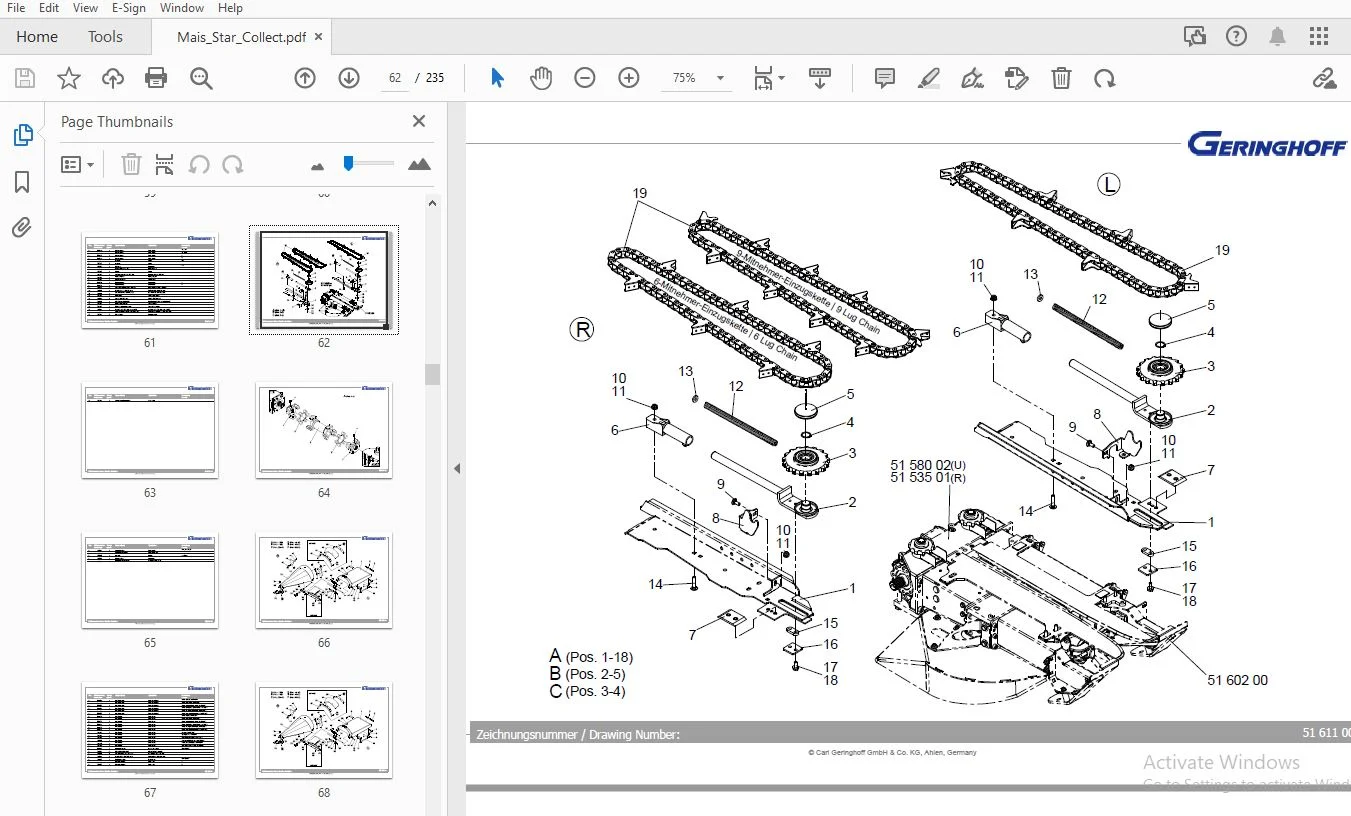This screenshot has height=816, width=1351.
Task: Select page 64 thumbnail
Action: (x=324, y=430)
